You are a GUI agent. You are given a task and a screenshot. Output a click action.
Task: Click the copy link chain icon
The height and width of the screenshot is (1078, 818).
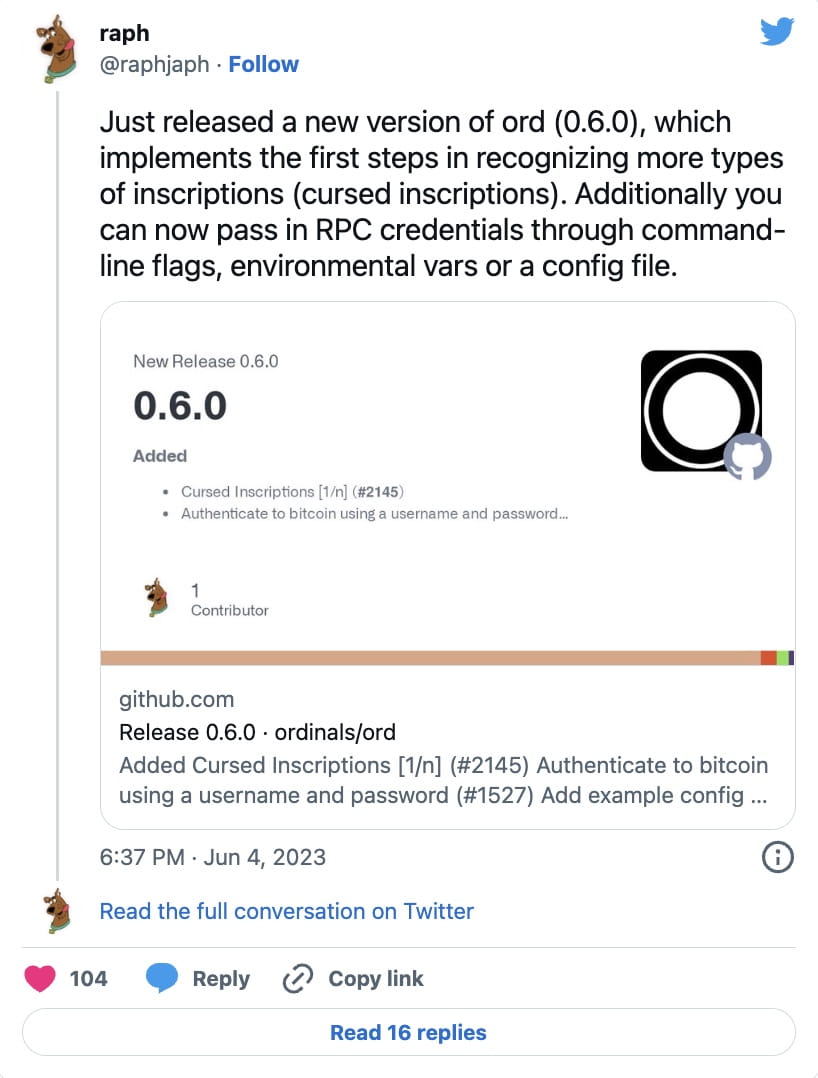pos(298,978)
